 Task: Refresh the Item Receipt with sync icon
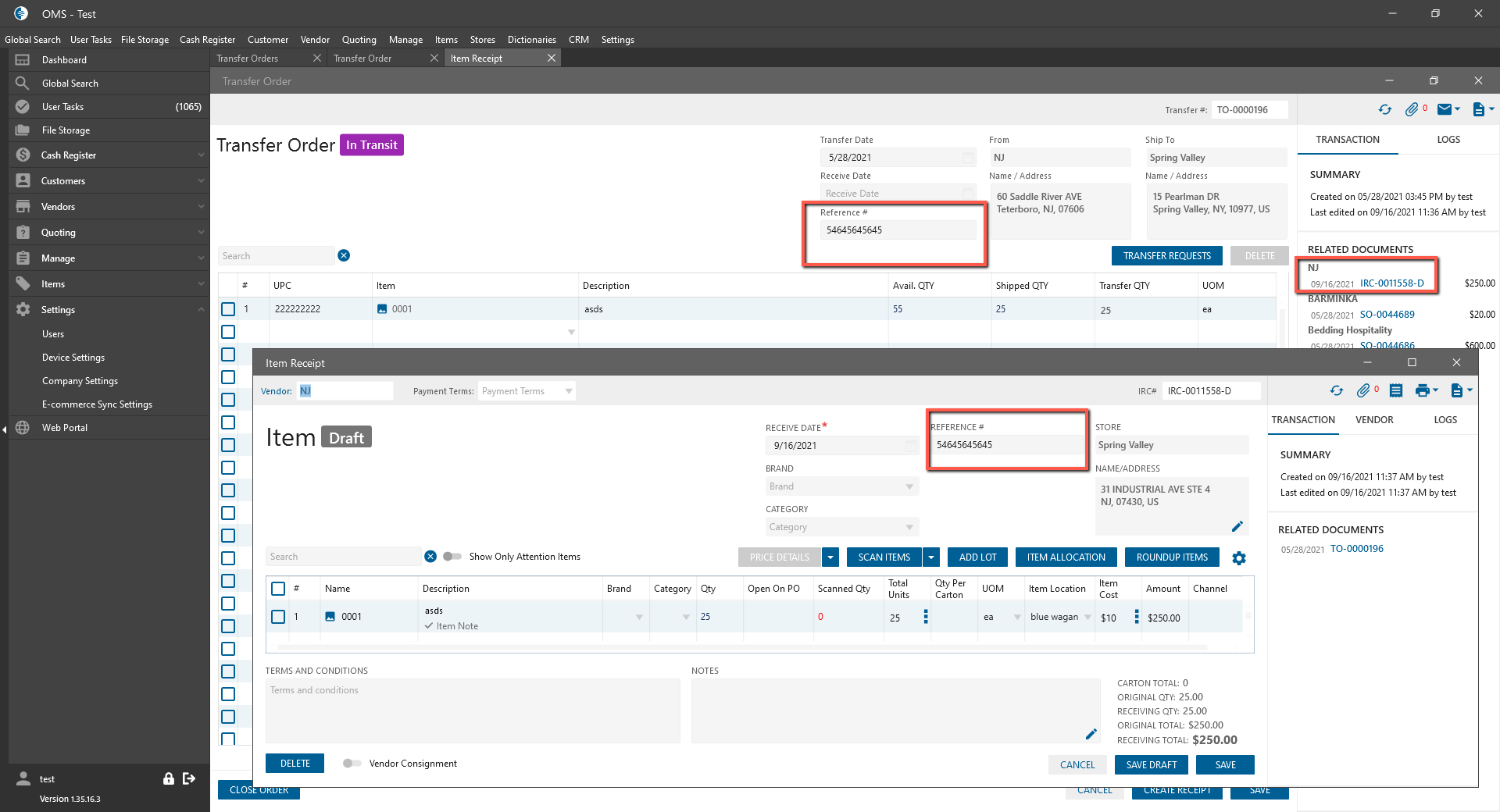pos(1337,390)
